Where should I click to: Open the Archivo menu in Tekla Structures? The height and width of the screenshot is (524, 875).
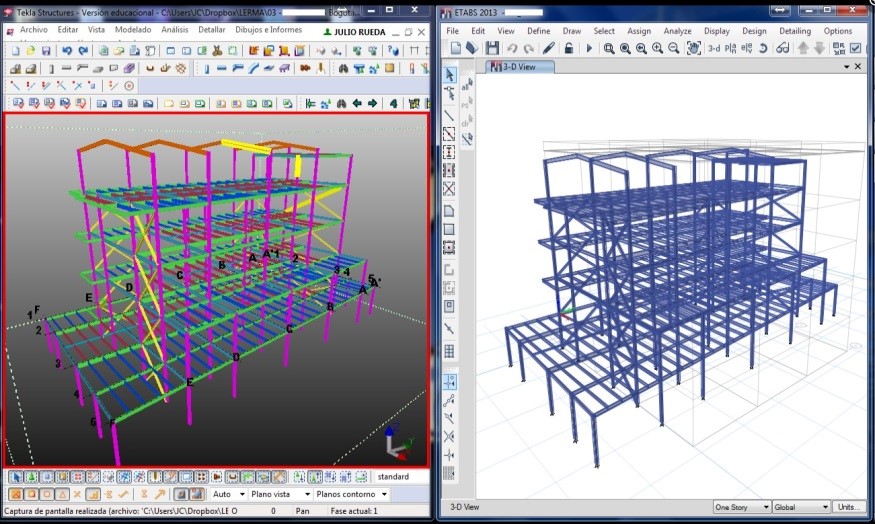coord(33,30)
